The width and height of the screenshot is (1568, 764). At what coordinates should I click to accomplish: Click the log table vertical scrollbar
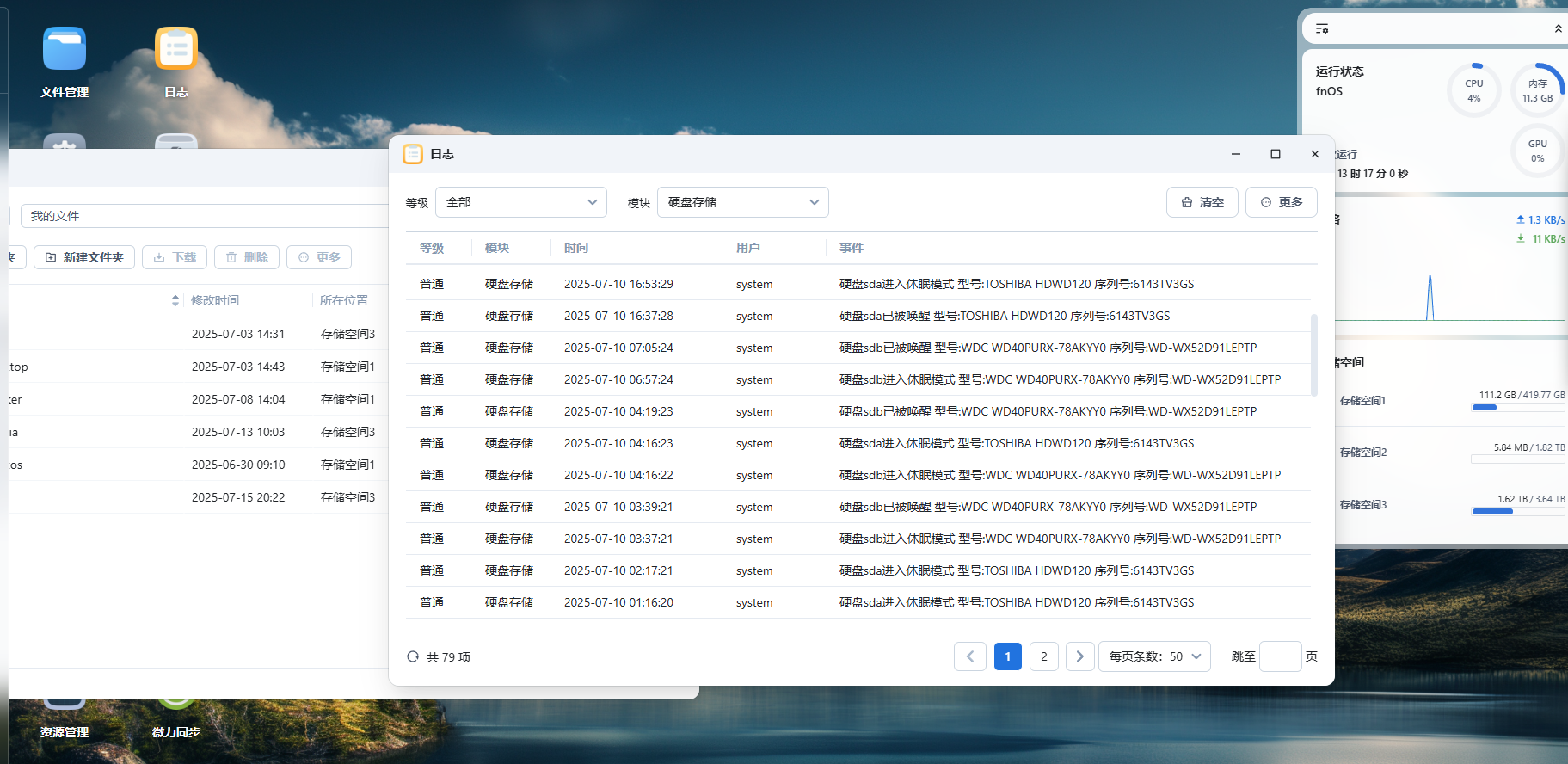(x=1313, y=354)
